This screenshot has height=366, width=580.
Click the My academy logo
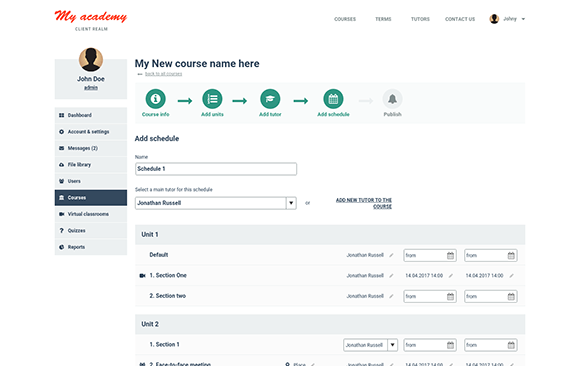pyautogui.click(x=91, y=17)
